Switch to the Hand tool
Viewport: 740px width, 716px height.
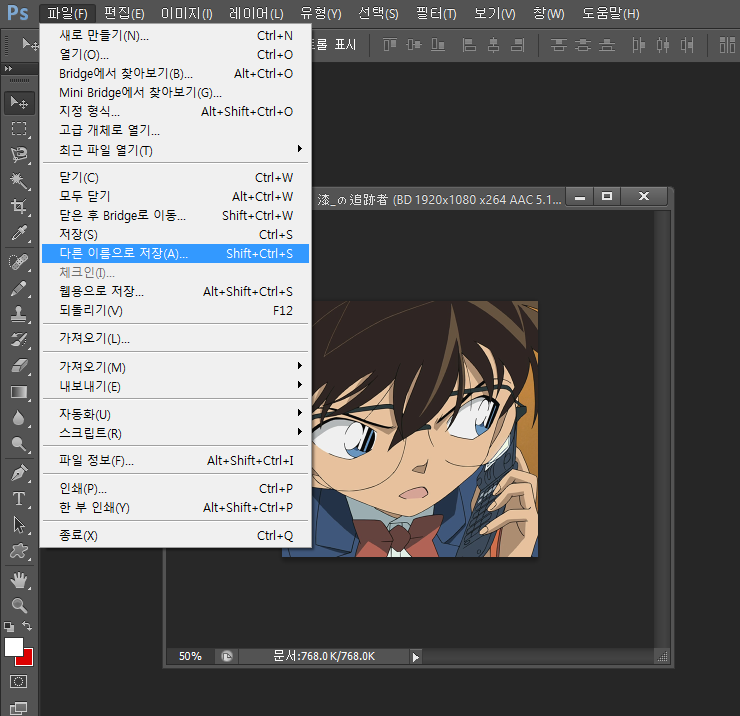pyautogui.click(x=19, y=579)
